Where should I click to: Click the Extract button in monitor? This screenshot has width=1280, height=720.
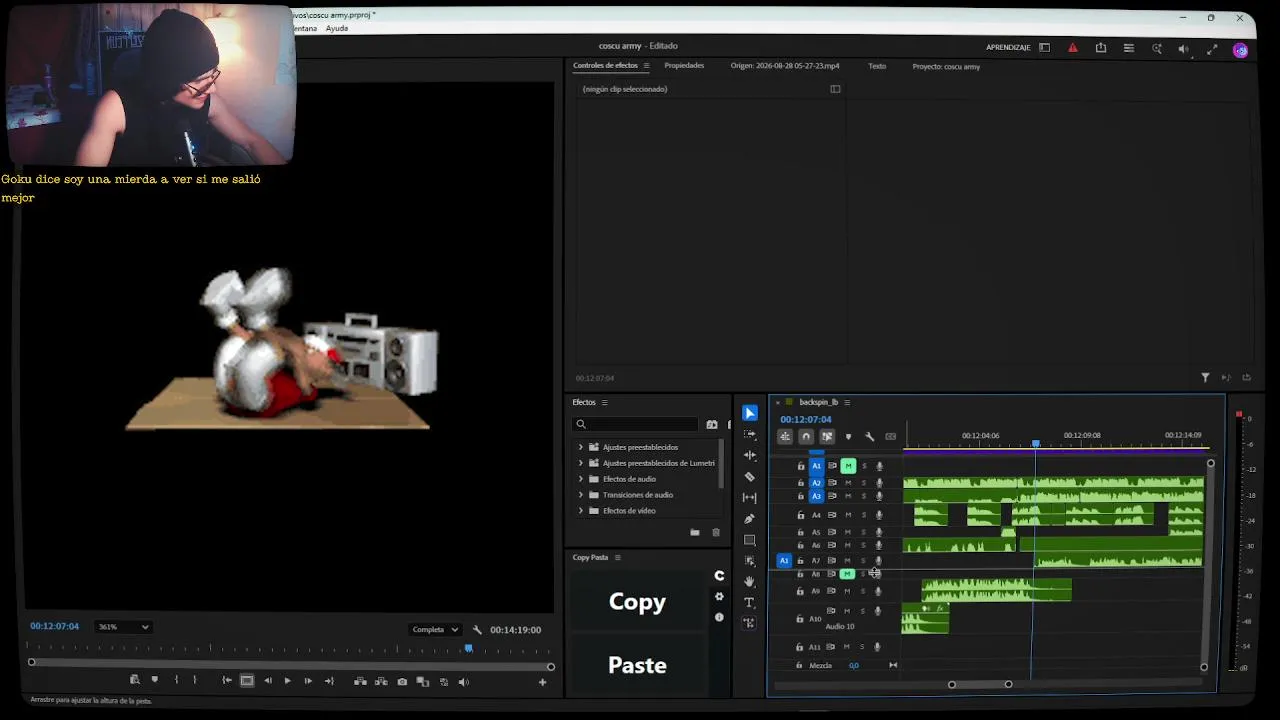pos(381,682)
